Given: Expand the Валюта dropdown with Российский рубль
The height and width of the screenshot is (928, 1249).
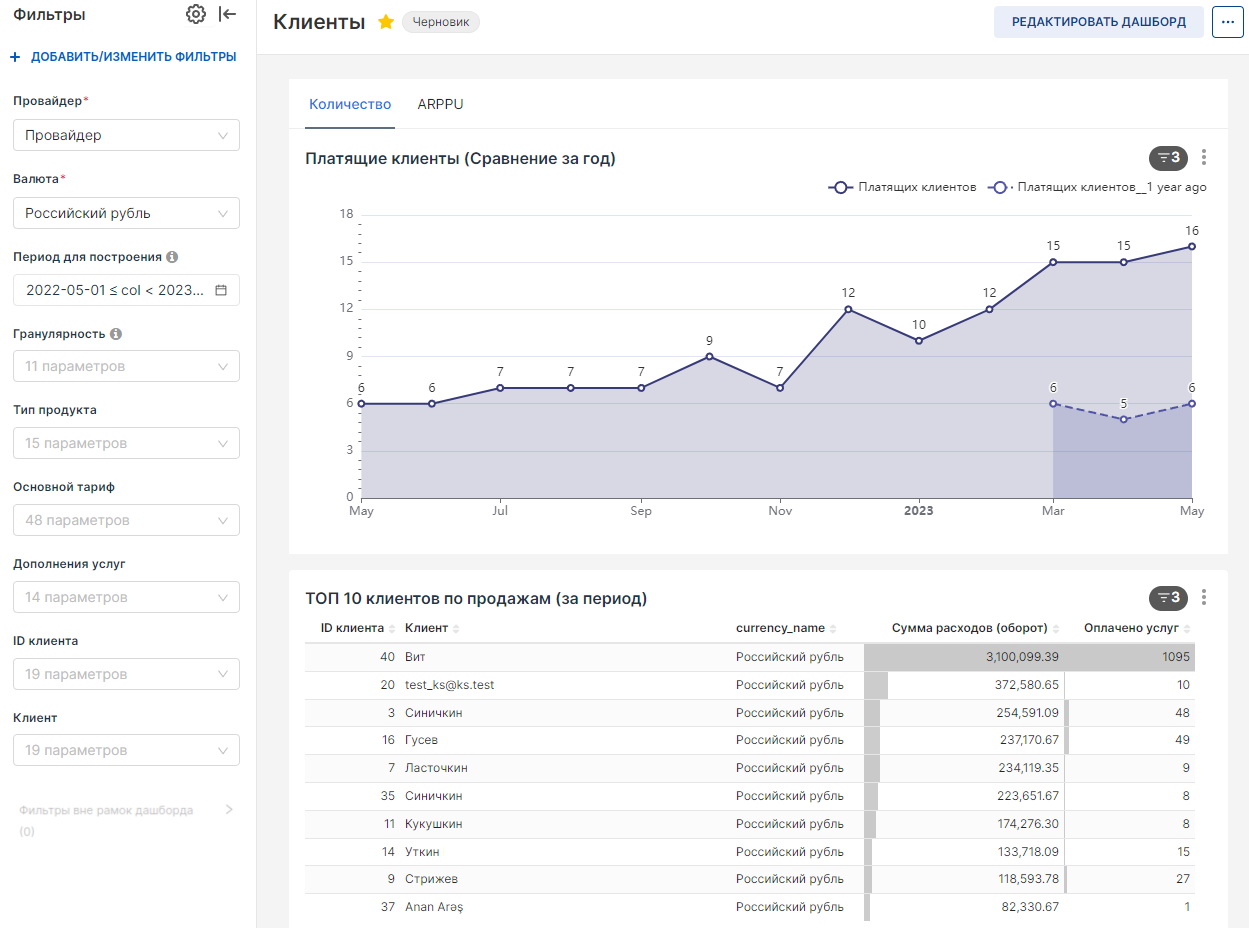Looking at the screenshot, I should pos(126,213).
